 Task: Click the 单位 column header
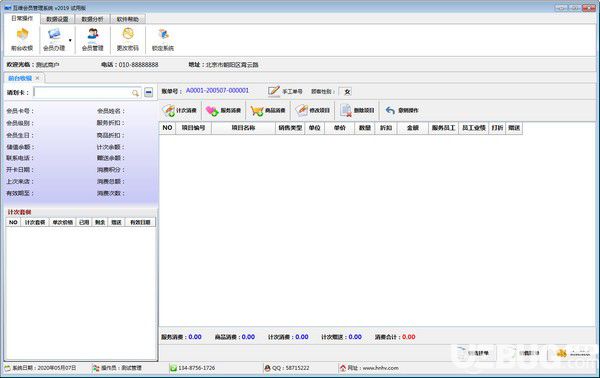pos(315,128)
